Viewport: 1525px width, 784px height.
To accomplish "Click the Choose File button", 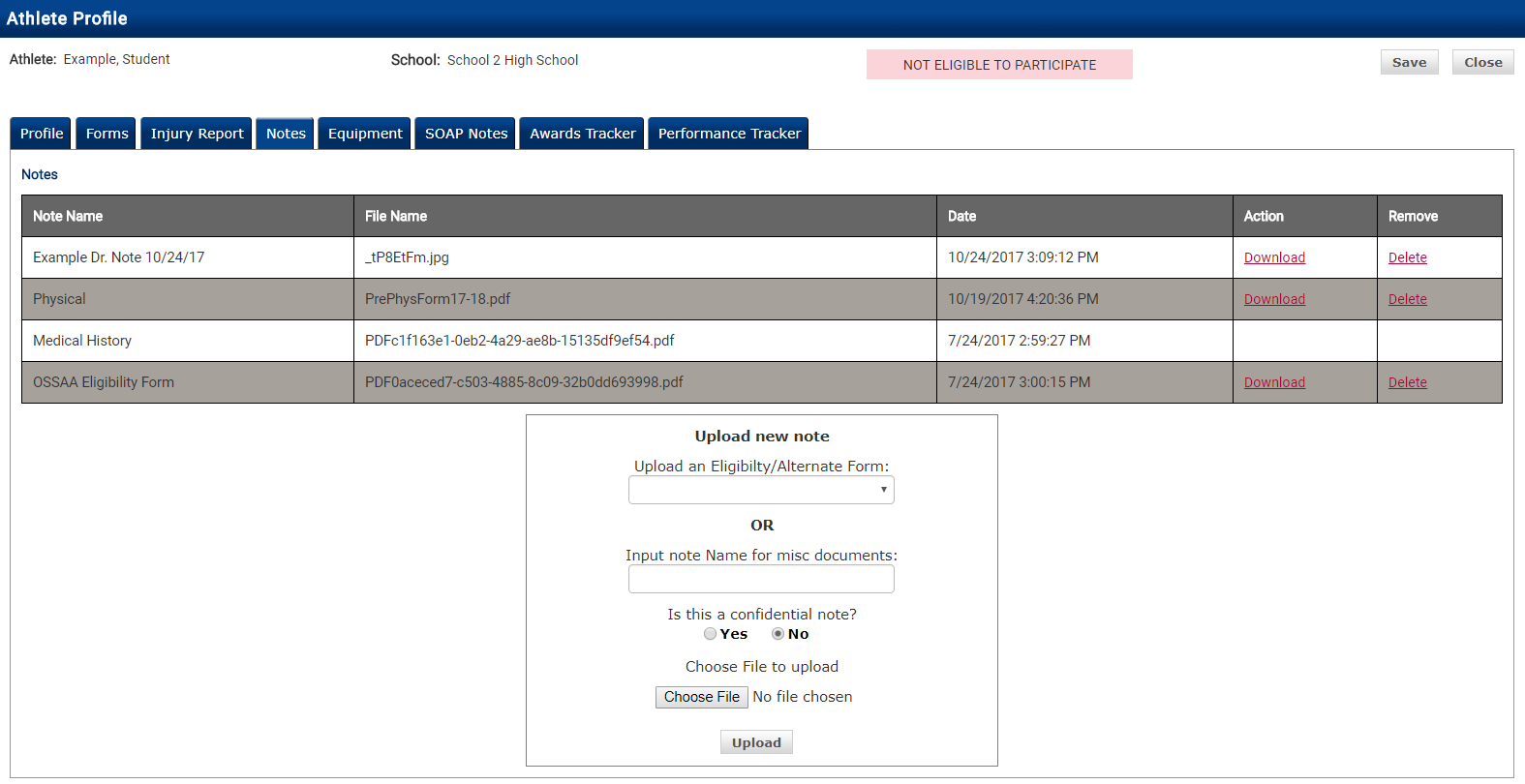I will [701, 697].
